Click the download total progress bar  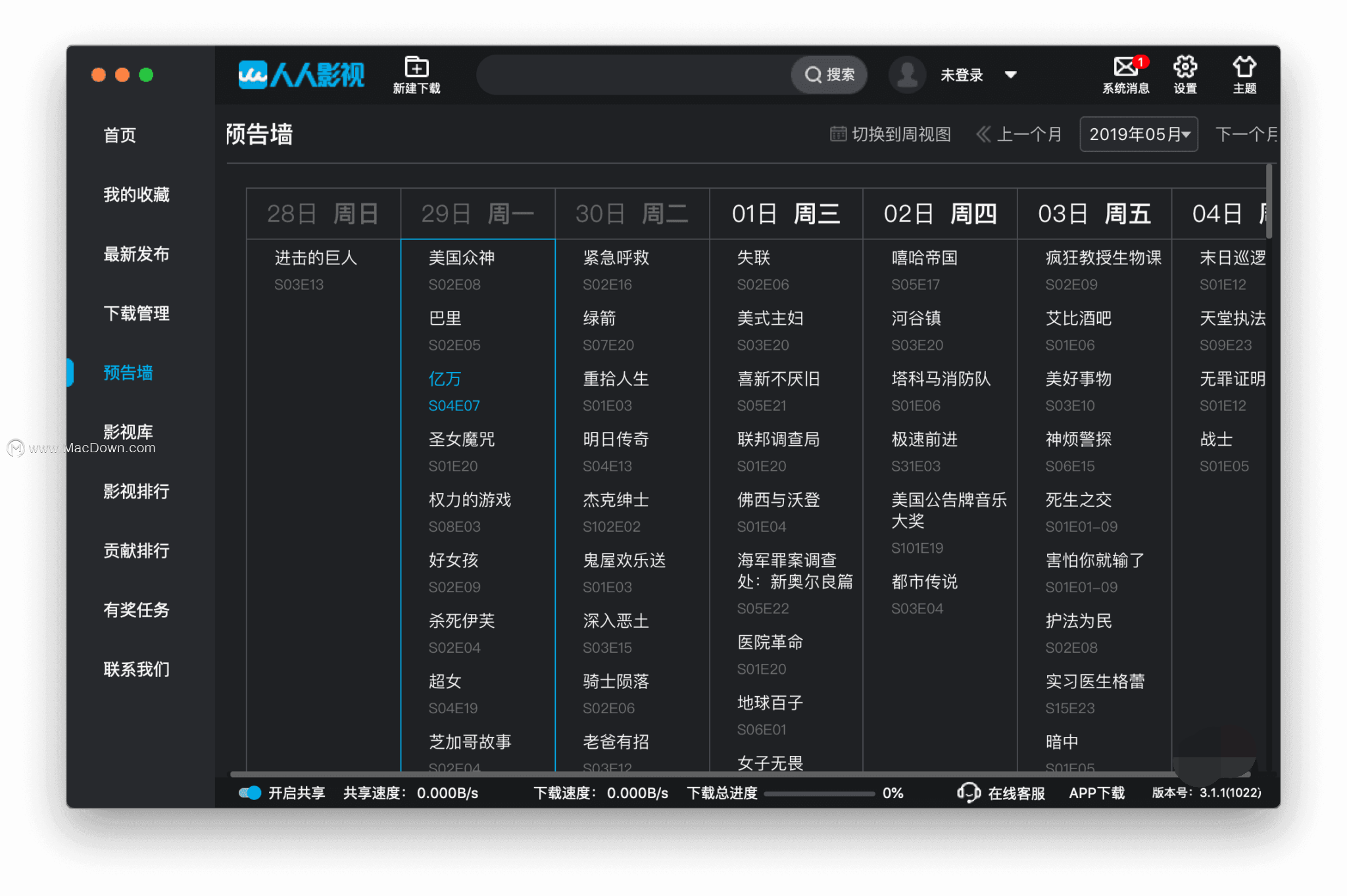click(819, 793)
